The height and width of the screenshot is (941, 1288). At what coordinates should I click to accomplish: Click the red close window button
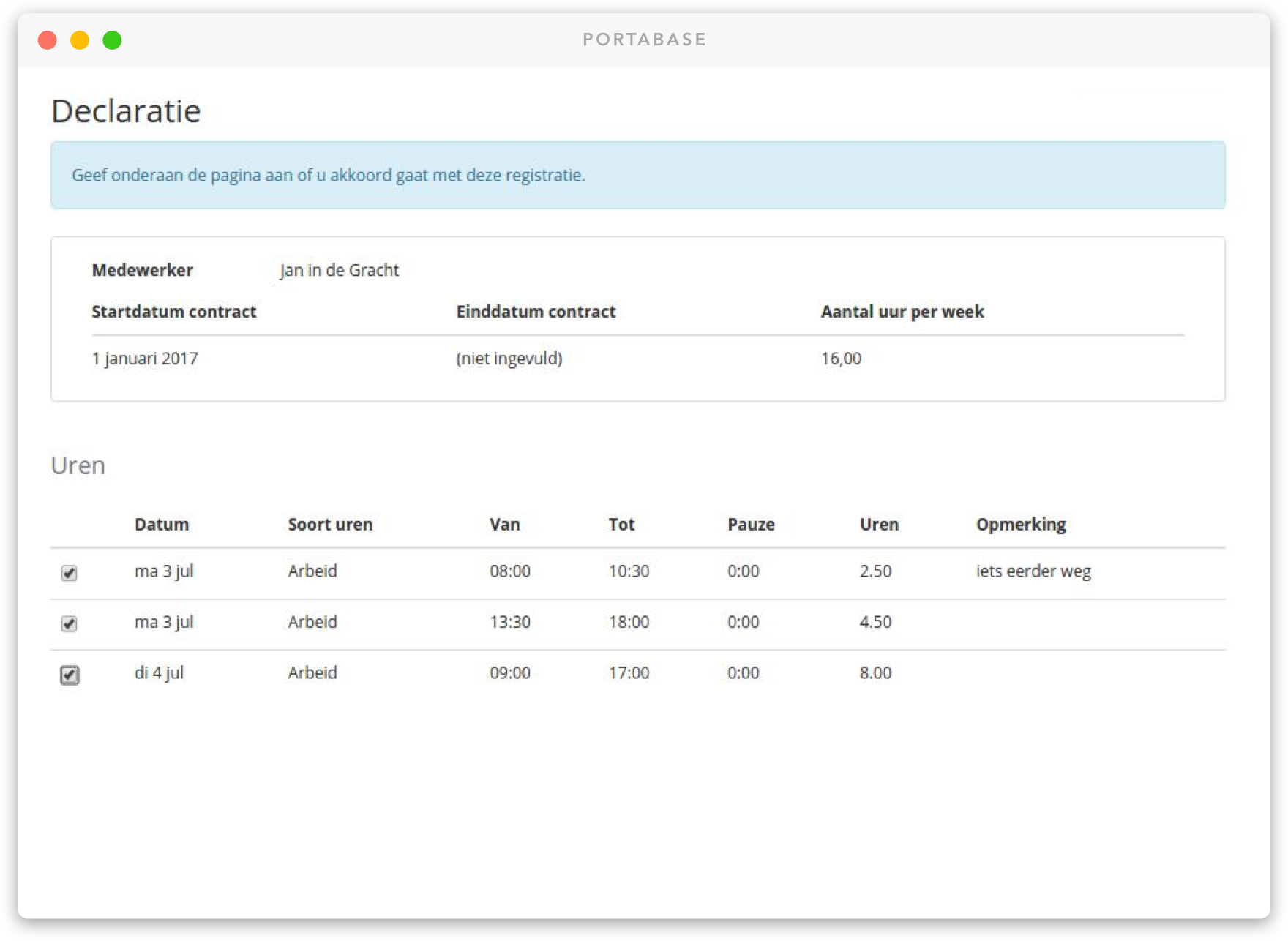[x=48, y=40]
